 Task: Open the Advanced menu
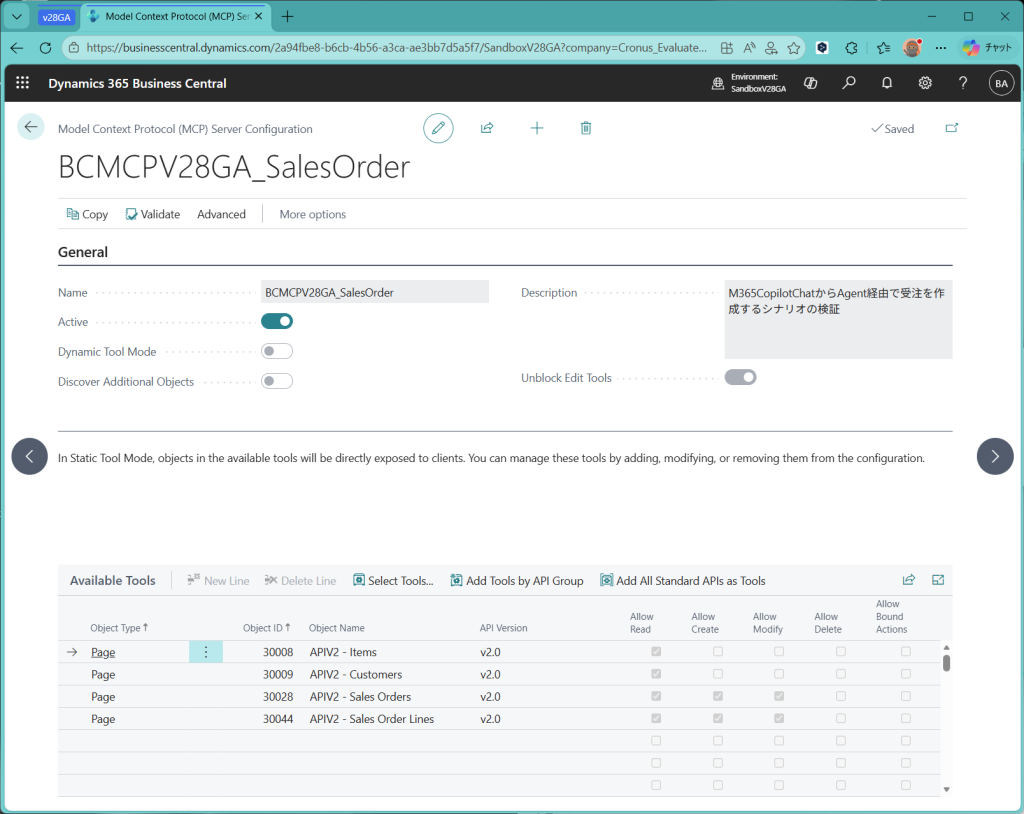pyautogui.click(x=221, y=214)
